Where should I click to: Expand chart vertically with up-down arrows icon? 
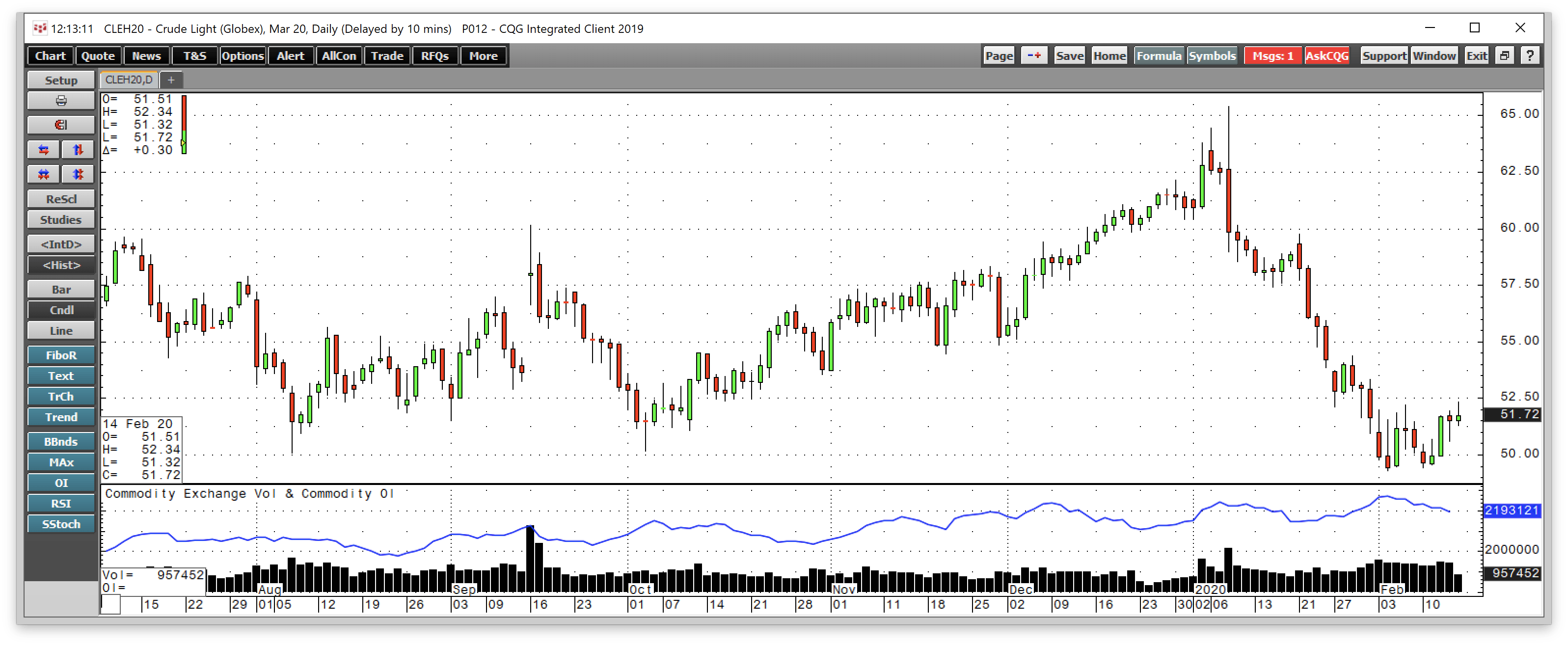78,150
